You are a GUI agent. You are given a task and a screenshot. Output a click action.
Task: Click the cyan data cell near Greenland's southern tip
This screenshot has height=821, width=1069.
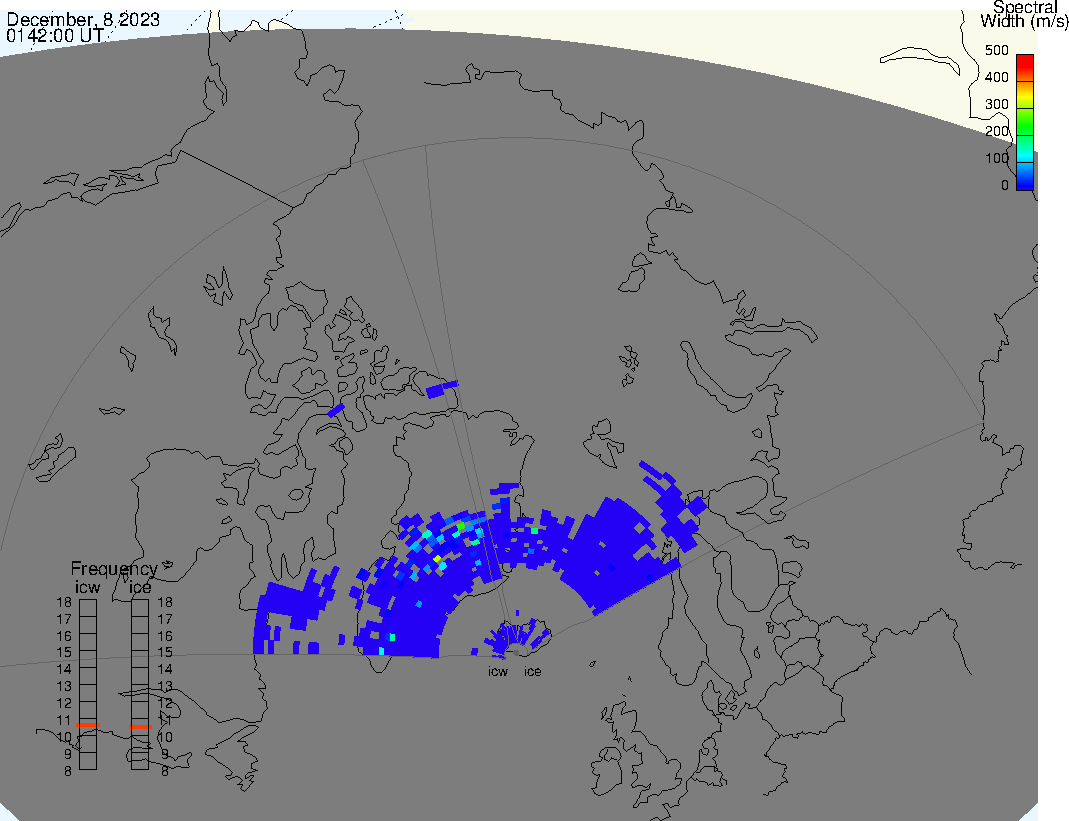click(x=381, y=651)
